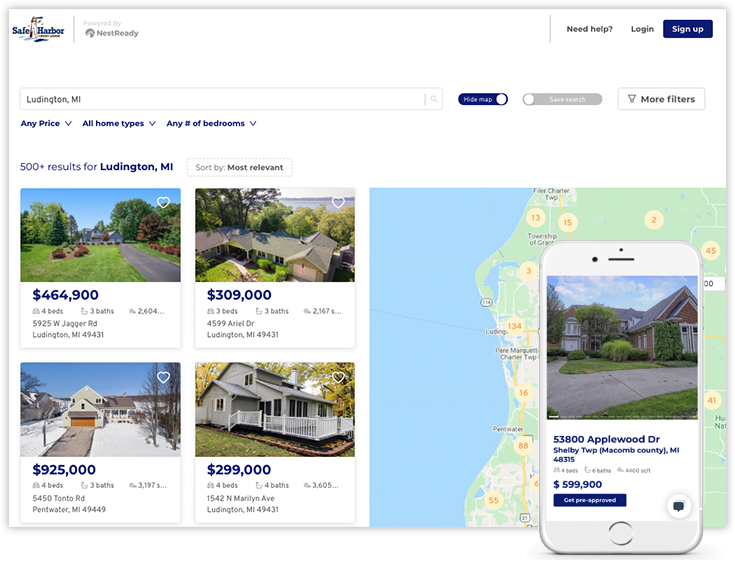Click the $464,900 price

65,295
